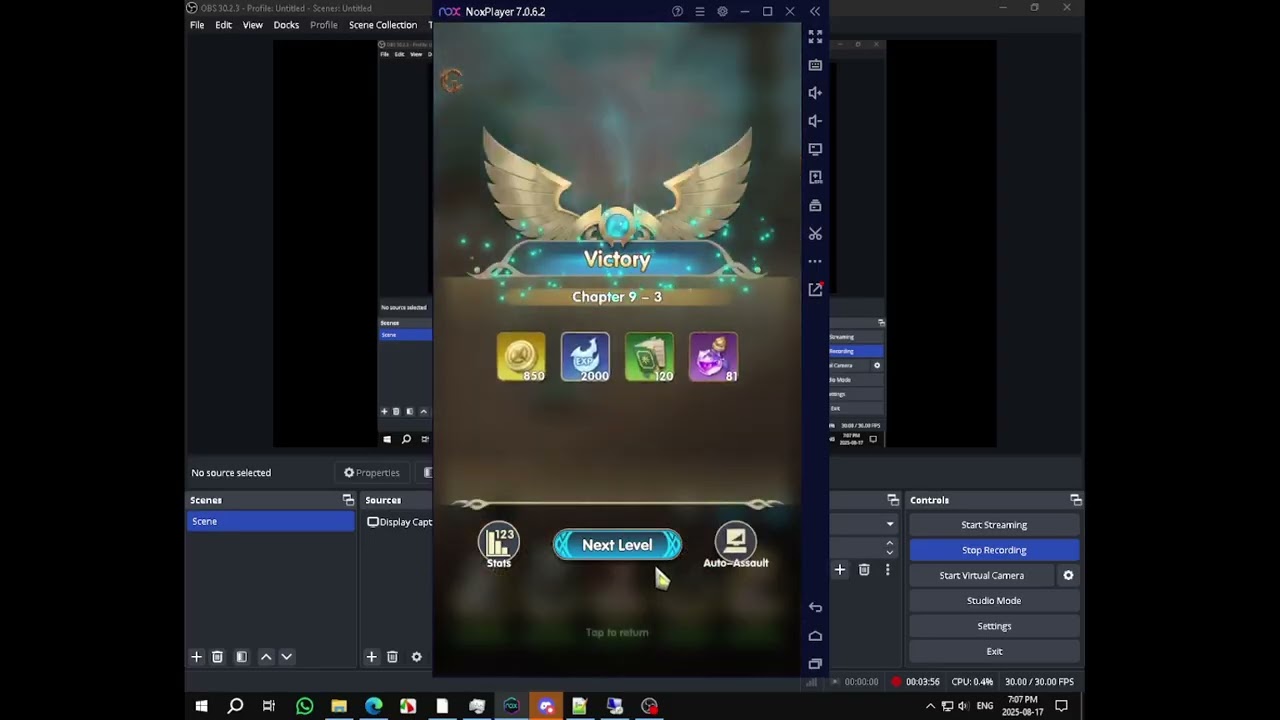Open NoxPlayer help question icon
The width and height of the screenshot is (1280, 720).
pos(677,11)
